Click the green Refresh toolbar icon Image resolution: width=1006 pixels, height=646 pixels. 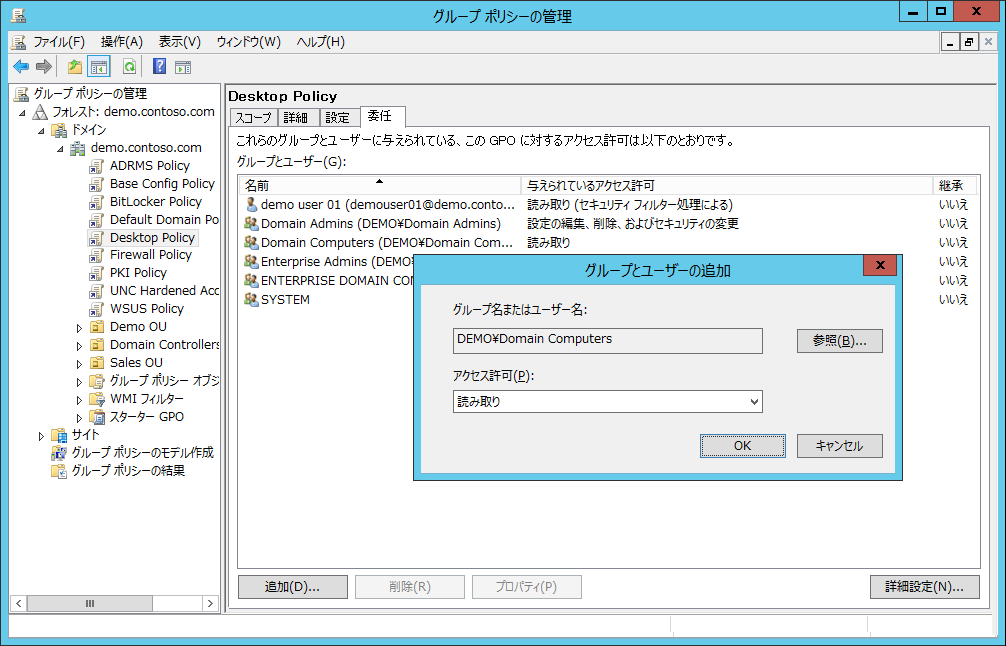(x=129, y=67)
